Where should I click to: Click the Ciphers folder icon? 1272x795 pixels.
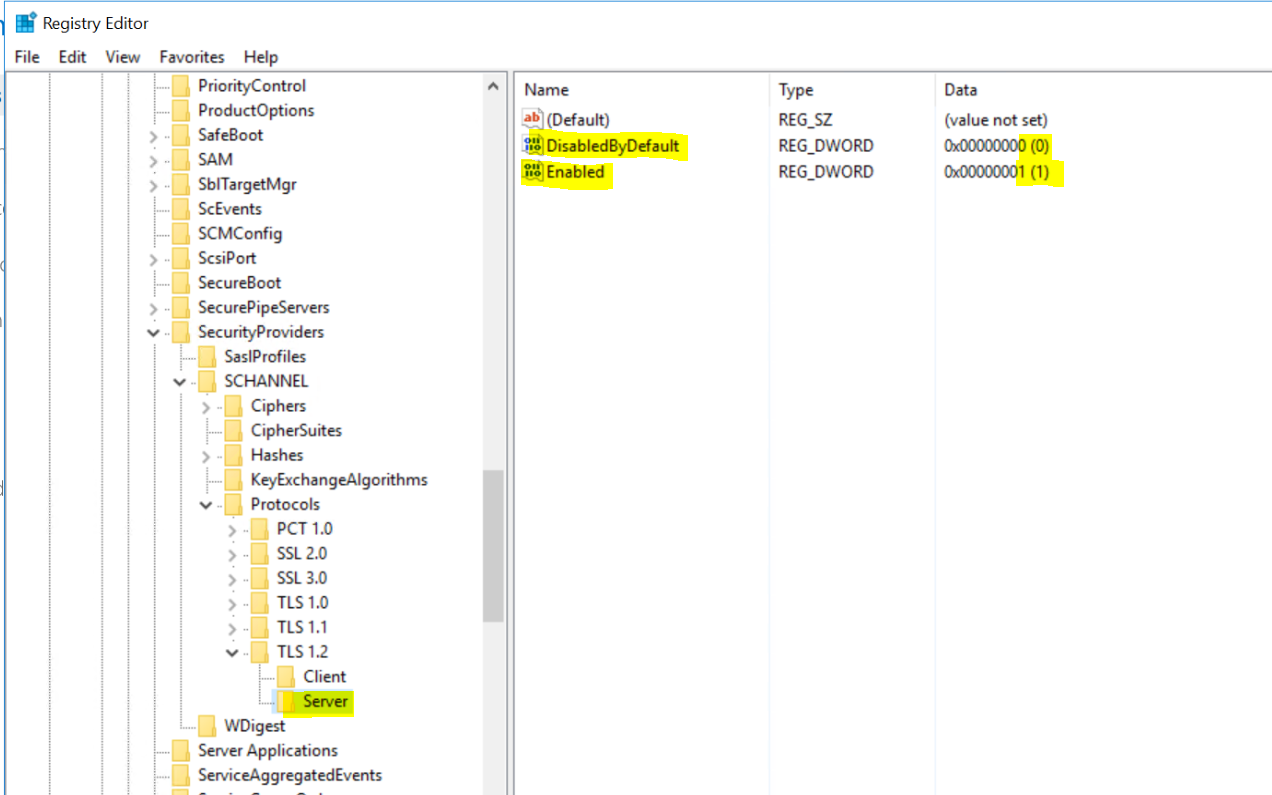pyautogui.click(x=233, y=406)
